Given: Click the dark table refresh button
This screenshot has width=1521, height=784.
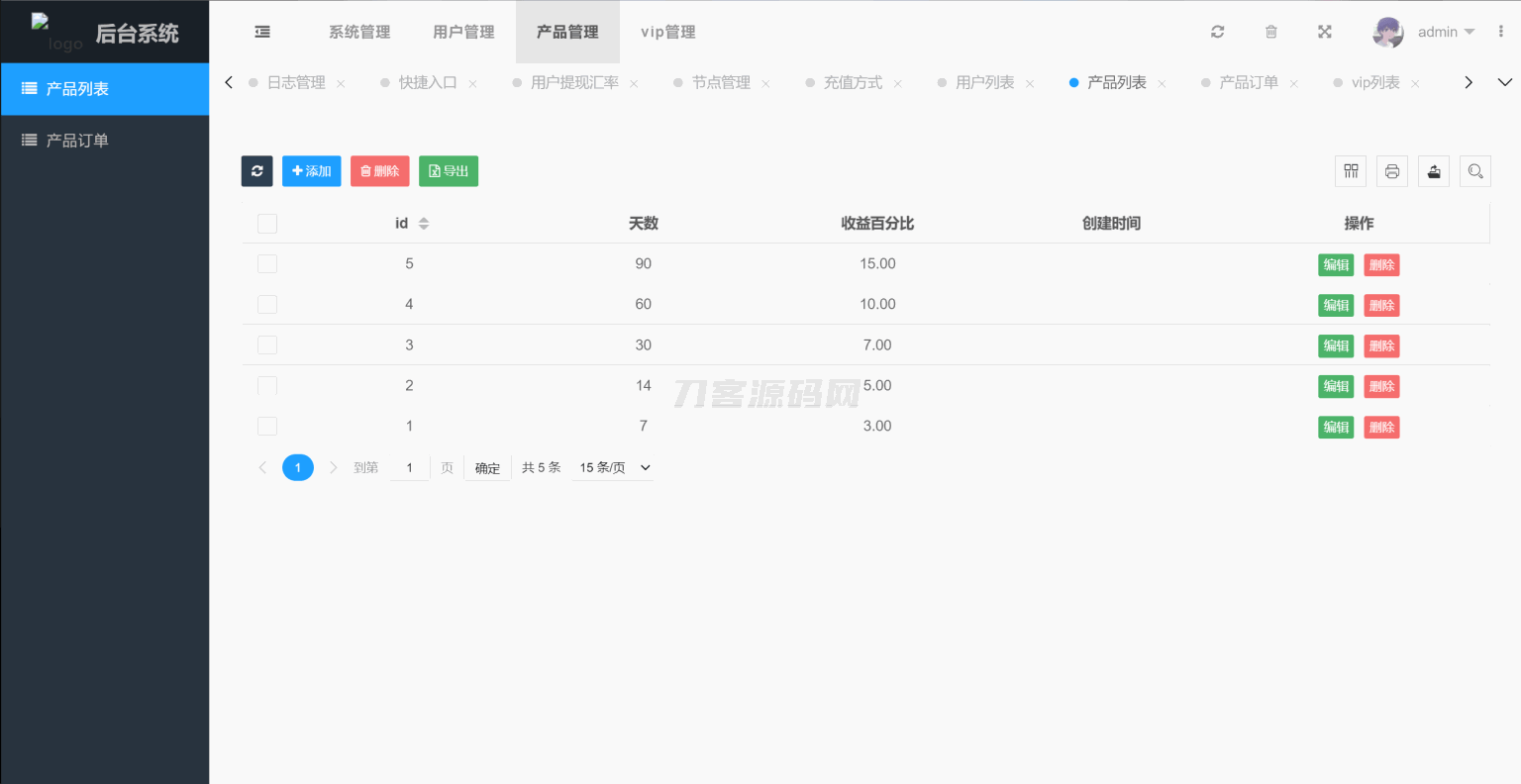Looking at the screenshot, I should pos(257,171).
